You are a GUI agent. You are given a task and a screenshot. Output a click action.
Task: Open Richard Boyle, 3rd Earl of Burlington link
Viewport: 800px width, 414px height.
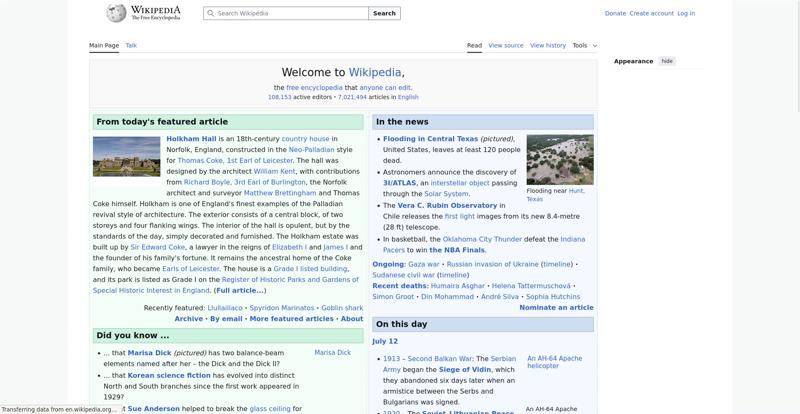[x=244, y=182]
